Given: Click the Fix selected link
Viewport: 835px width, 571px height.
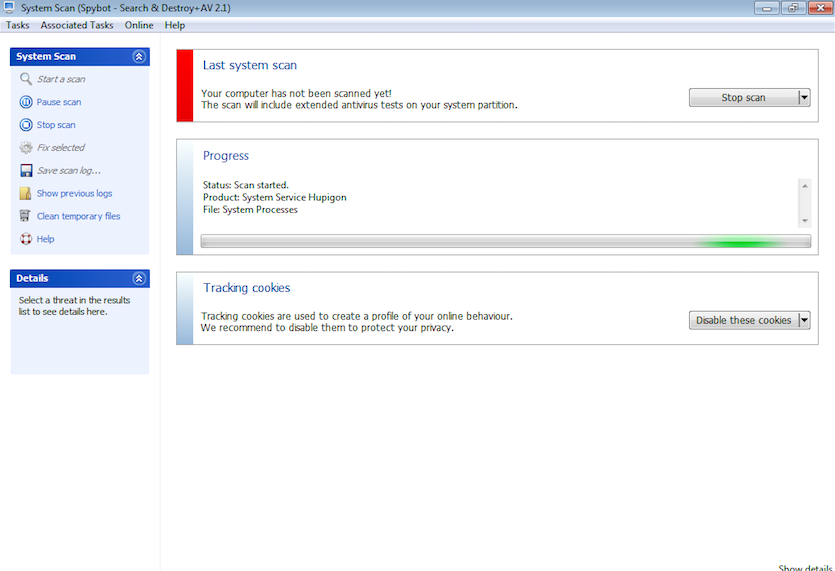Looking at the screenshot, I should 61,148.
